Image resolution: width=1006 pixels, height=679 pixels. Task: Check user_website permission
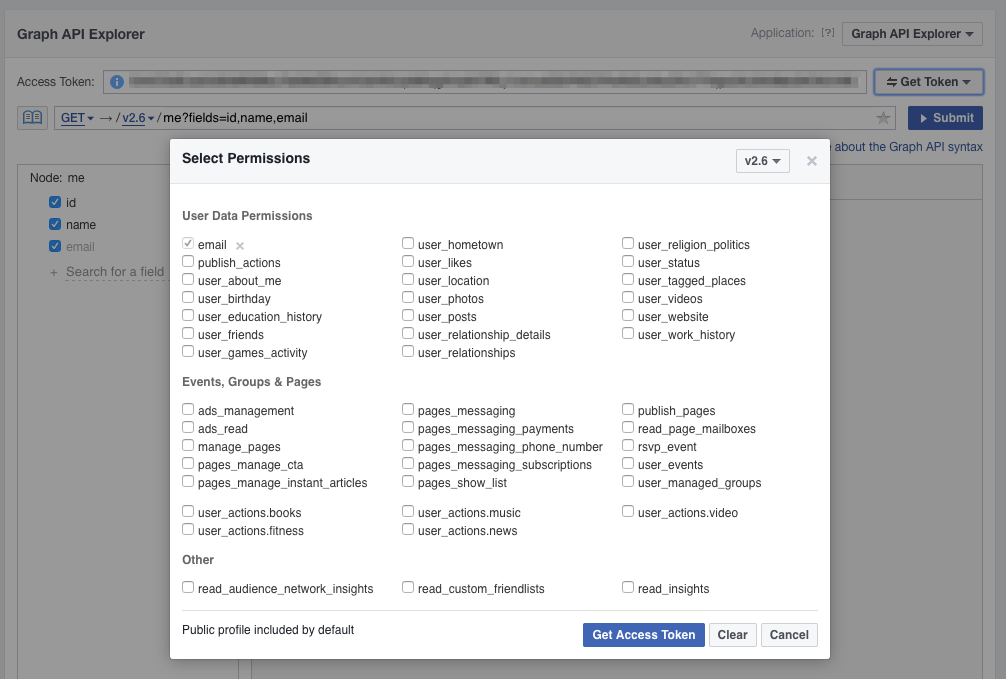click(628, 315)
